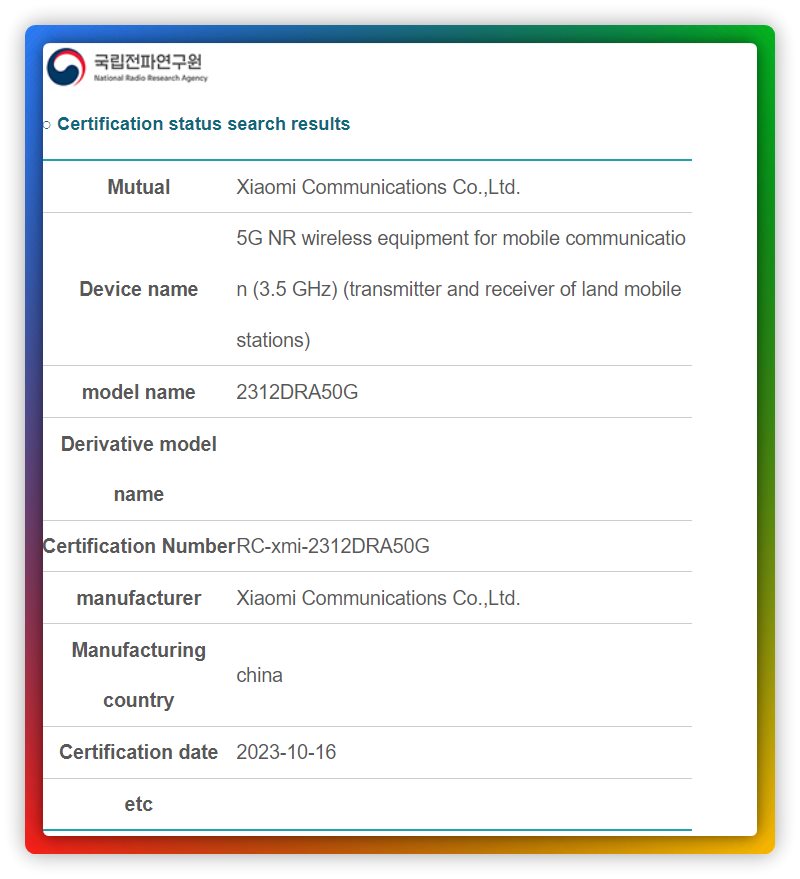Click the 'model name' row label
800x879 pixels.
click(138, 392)
